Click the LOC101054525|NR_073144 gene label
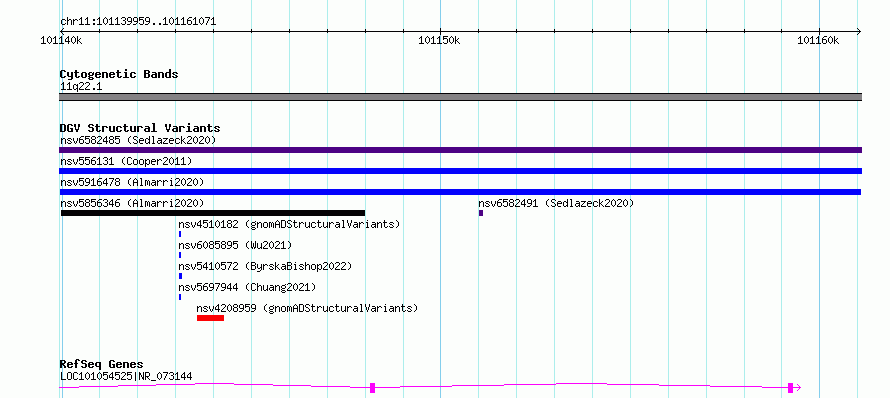Viewport: 890px width, 398px height. [x=126, y=376]
